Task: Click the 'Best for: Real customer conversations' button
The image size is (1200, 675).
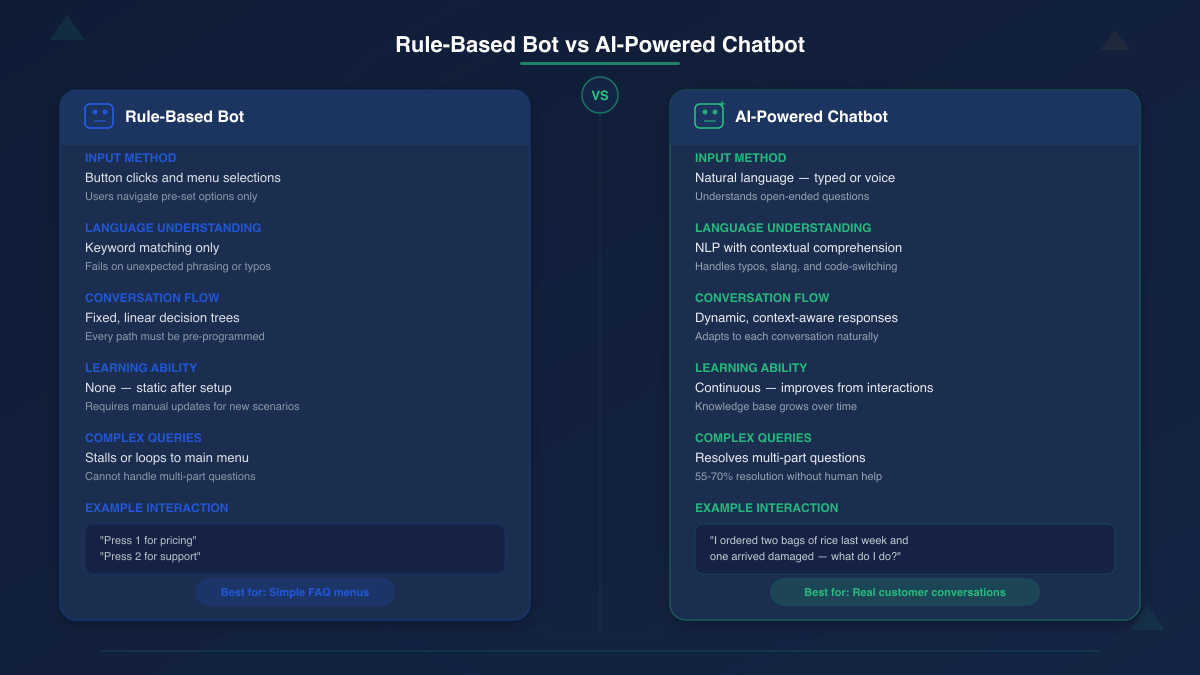Action: click(904, 591)
